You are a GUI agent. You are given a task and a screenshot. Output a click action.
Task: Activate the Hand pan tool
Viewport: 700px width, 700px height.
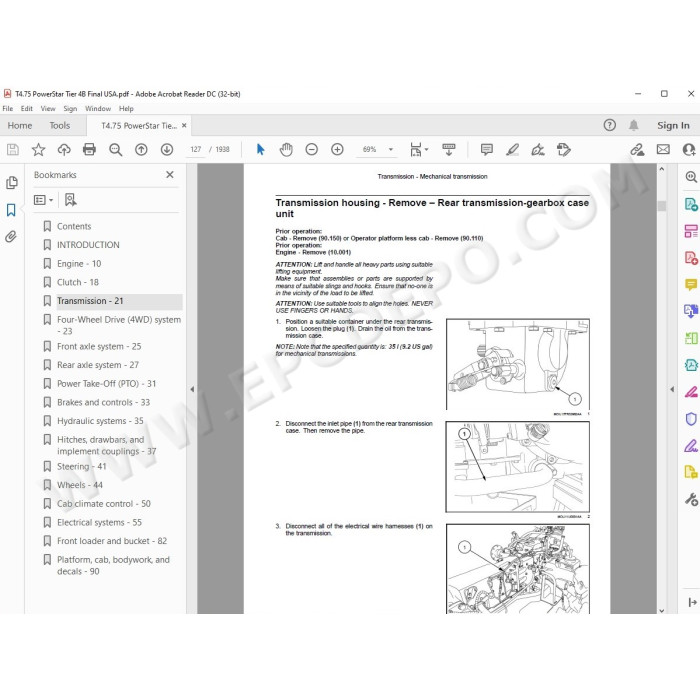286,150
